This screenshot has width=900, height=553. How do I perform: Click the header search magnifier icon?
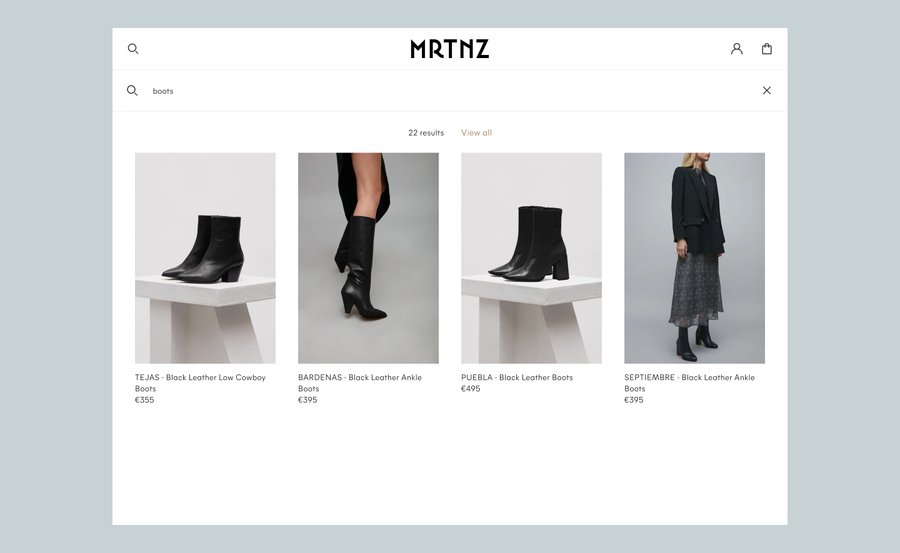[133, 49]
